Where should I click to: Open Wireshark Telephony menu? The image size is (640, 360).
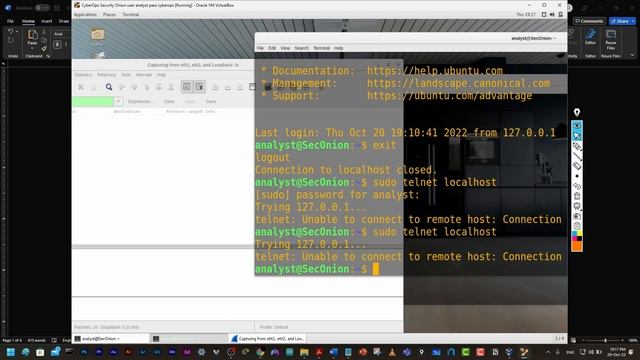(107, 75)
